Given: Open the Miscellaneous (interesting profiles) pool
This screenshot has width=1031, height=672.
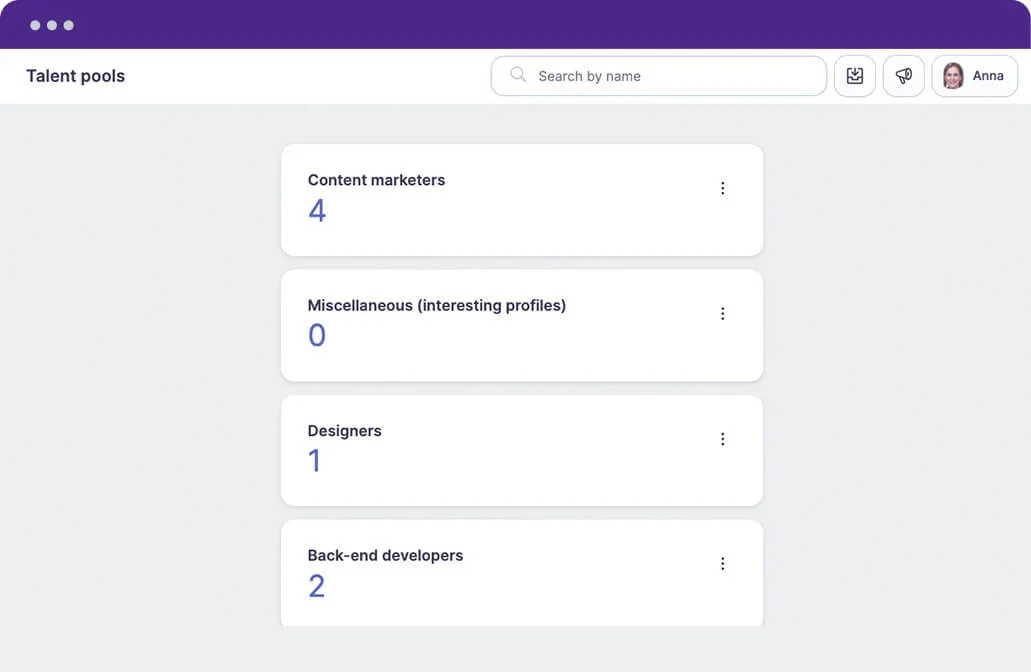Looking at the screenshot, I should [x=436, y=305].
